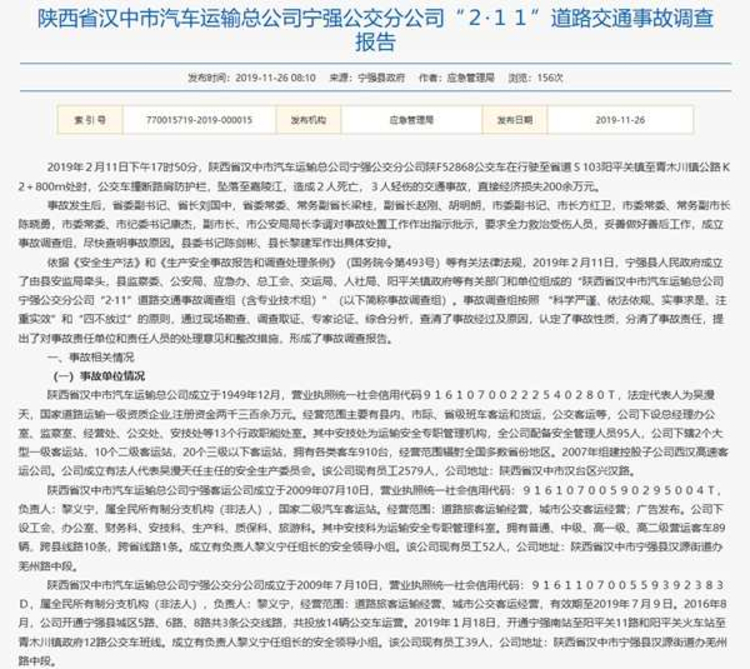Select the 索引号 header cell
Screen dimensions: 750x669
point(90,120)
